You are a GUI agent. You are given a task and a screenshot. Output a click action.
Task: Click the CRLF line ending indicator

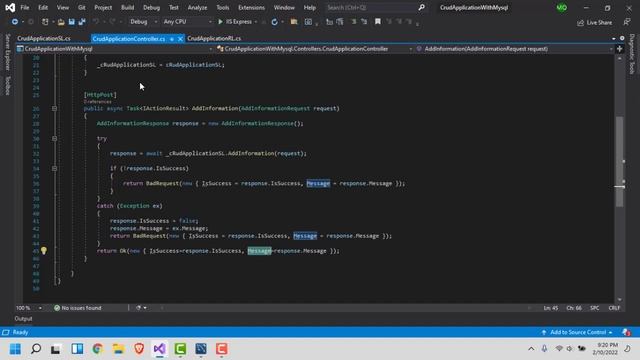pyautogui.click(x=614, y=308)
